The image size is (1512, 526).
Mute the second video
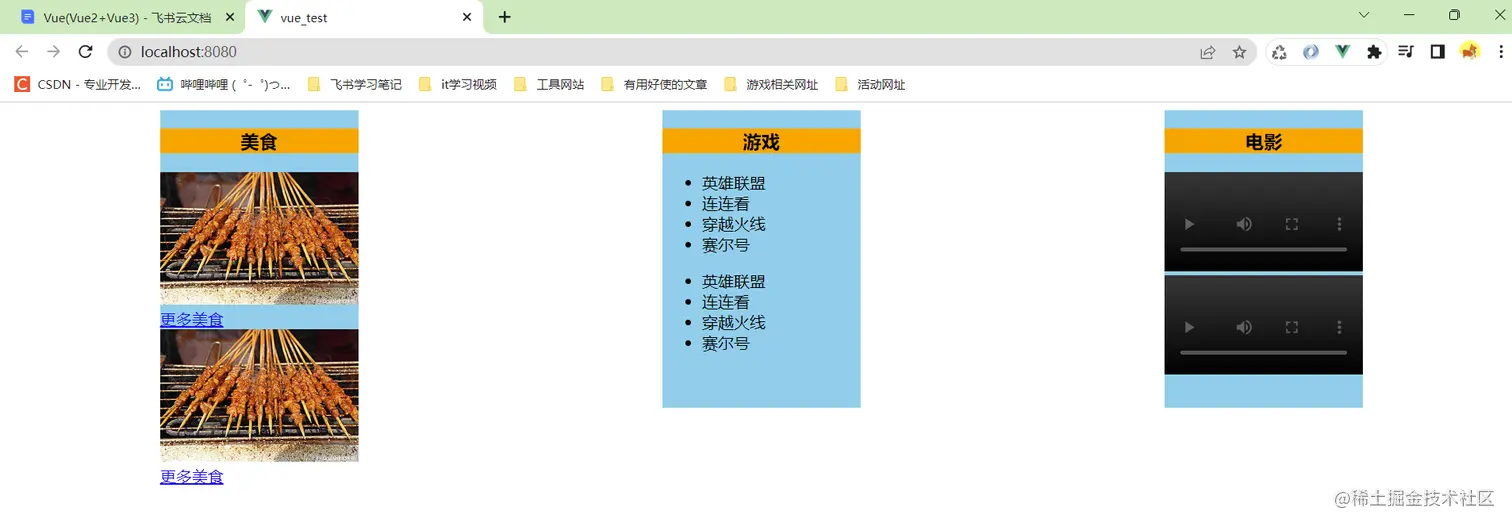[x=1243, y=327]
